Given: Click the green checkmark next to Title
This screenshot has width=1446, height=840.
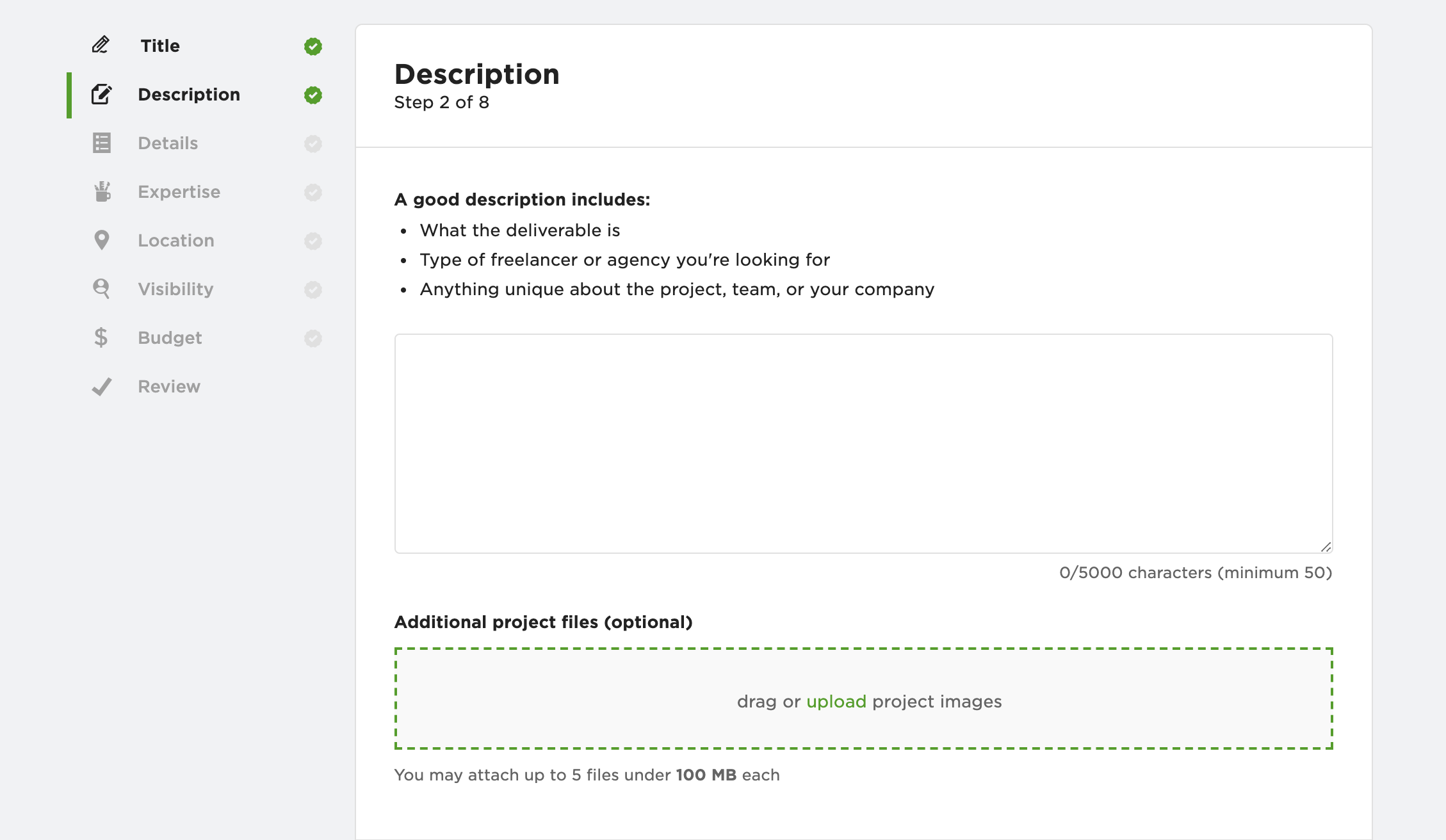Looking at the screenshot, I should coord(313,46).
